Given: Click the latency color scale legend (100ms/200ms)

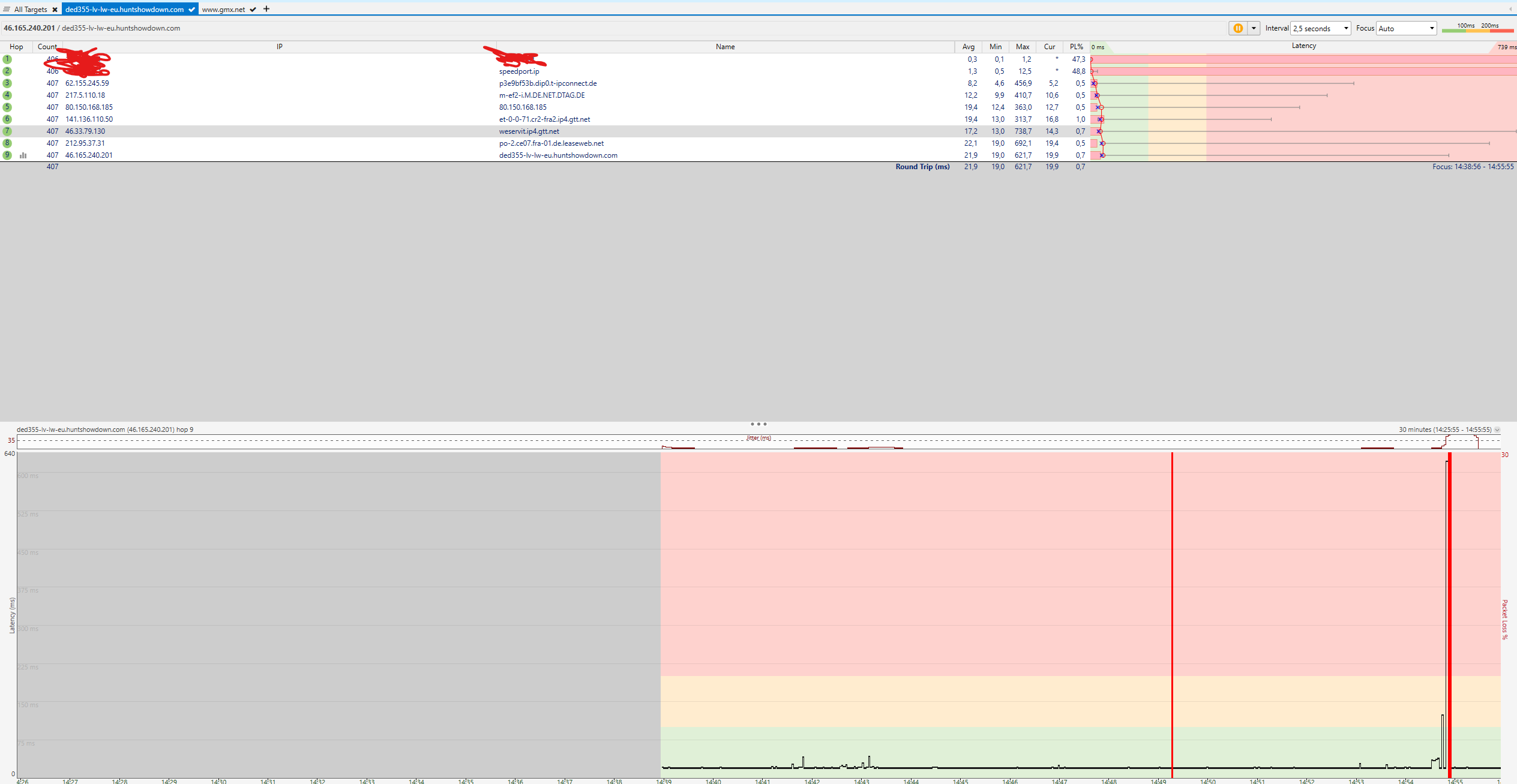Looking at the screenshot, I should [1477, 28].
